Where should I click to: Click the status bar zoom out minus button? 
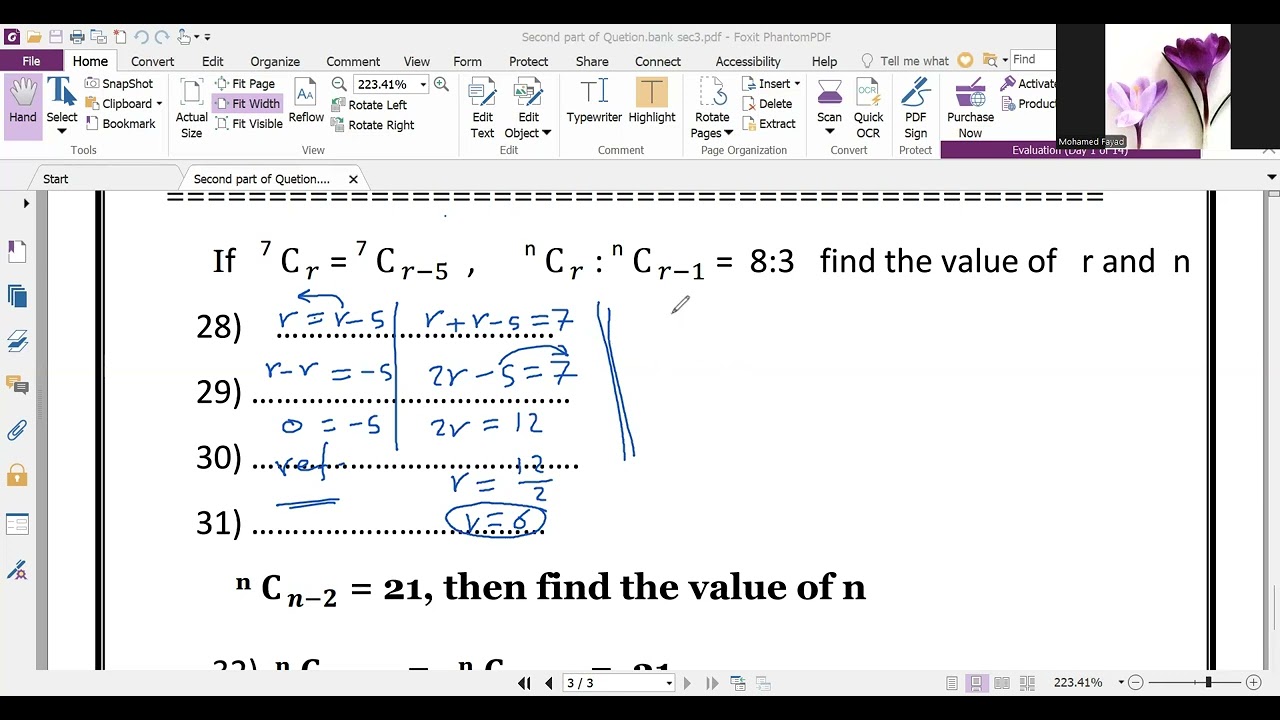point(1135,683)
